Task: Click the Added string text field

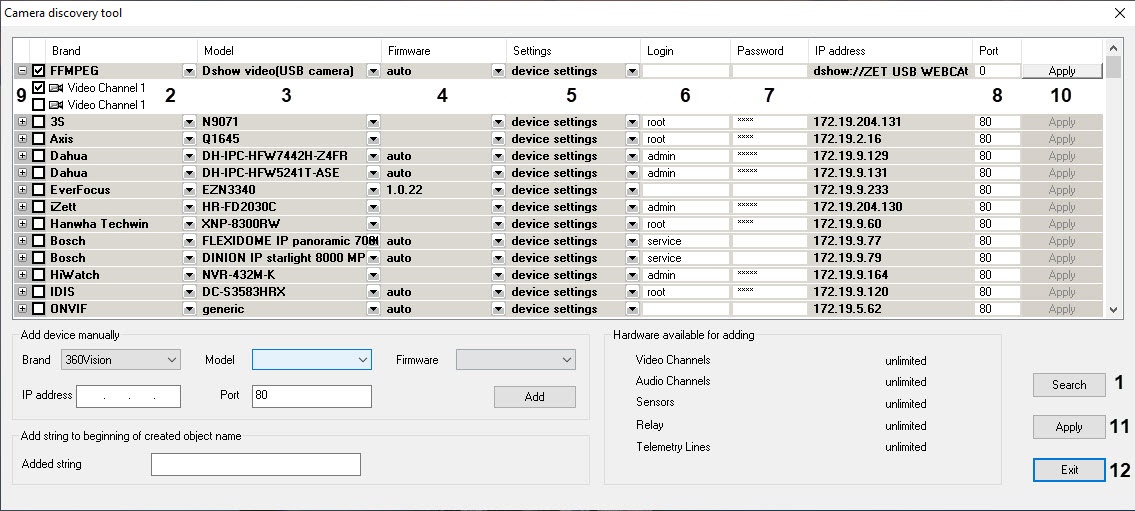Action: 255,464
